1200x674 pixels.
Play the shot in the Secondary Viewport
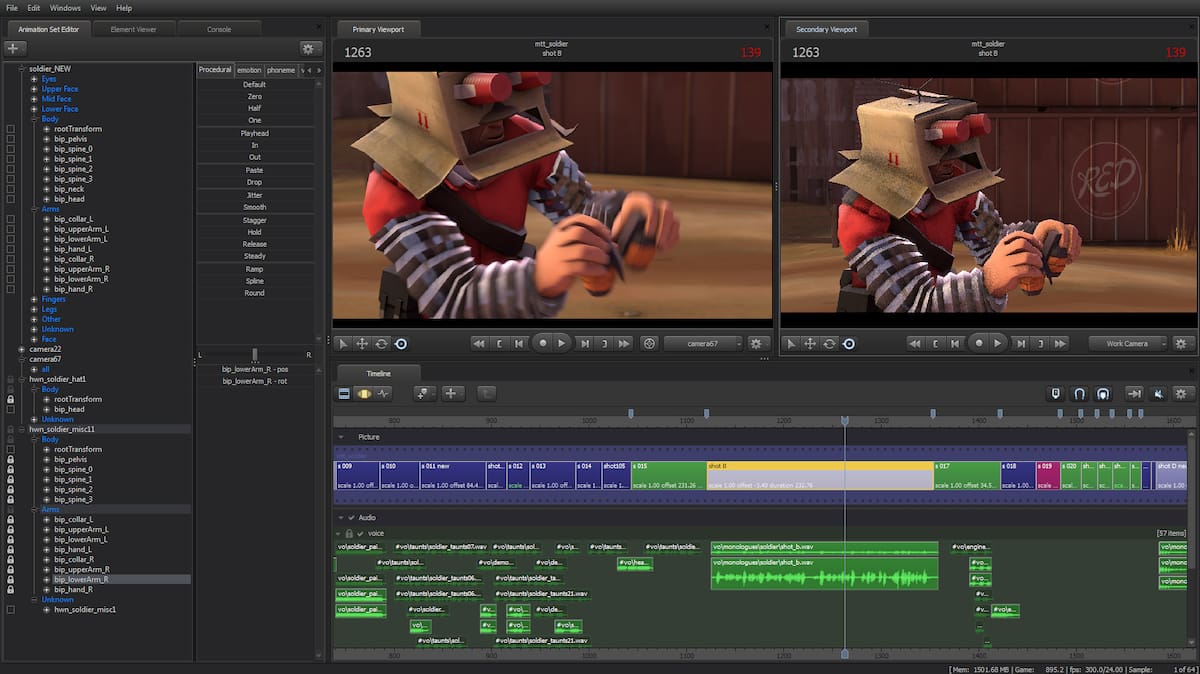[x=998, y=343]
